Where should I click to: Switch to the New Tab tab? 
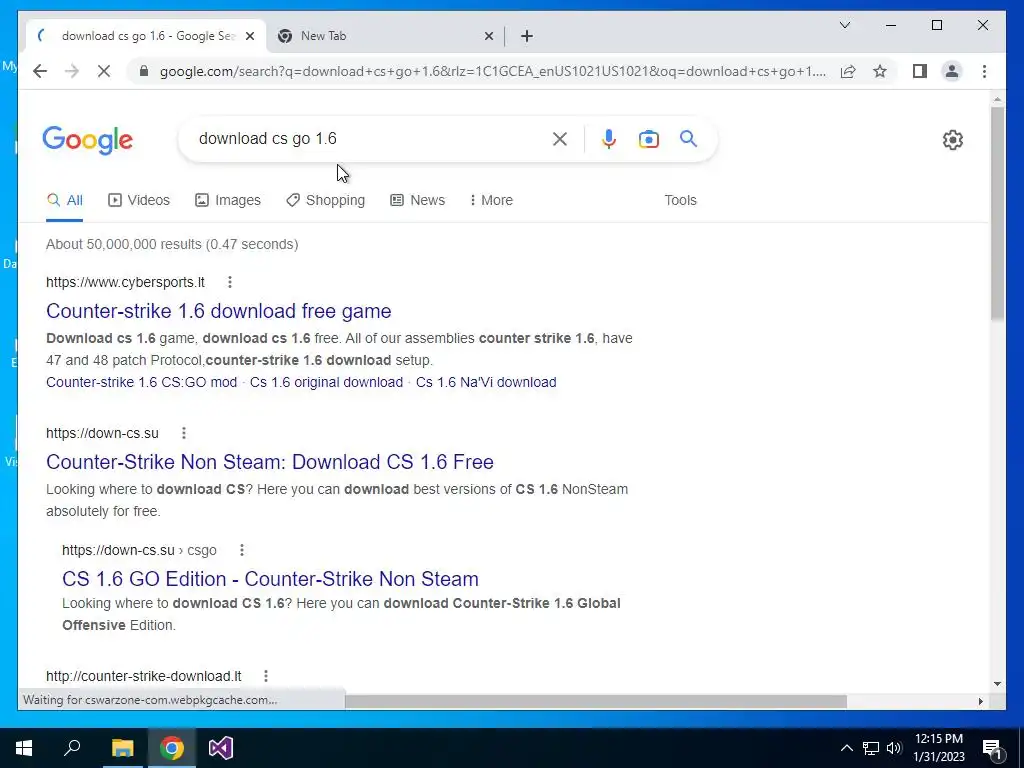coord(385,36)
